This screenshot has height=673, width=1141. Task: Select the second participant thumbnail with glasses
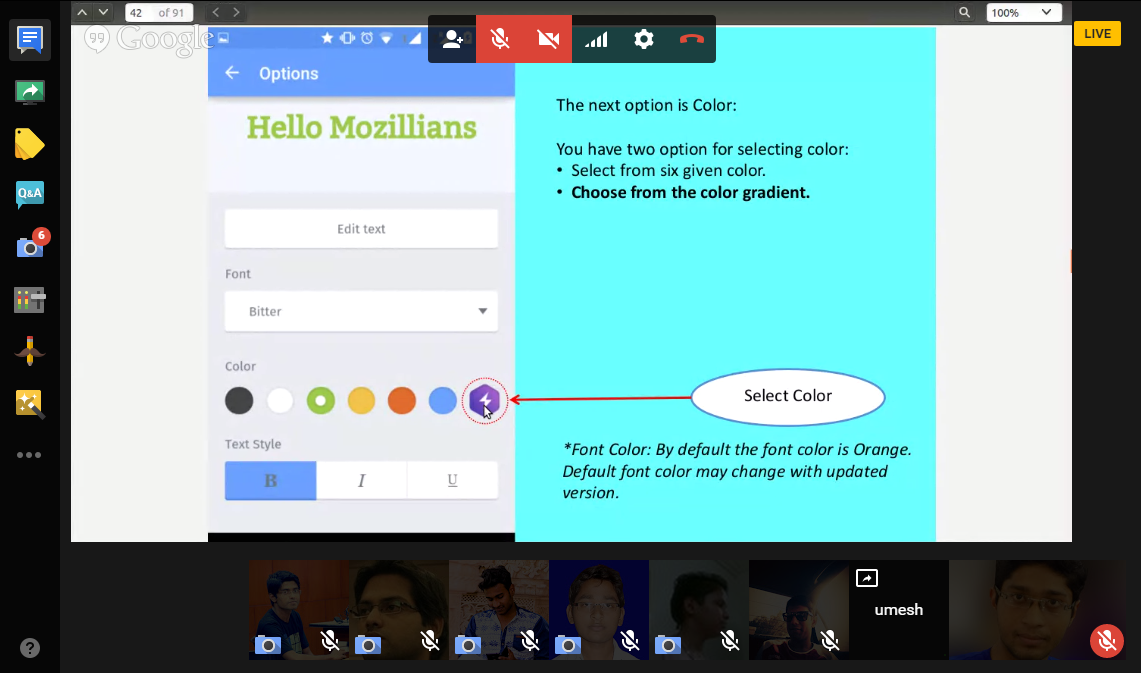[x=399, y=610]
